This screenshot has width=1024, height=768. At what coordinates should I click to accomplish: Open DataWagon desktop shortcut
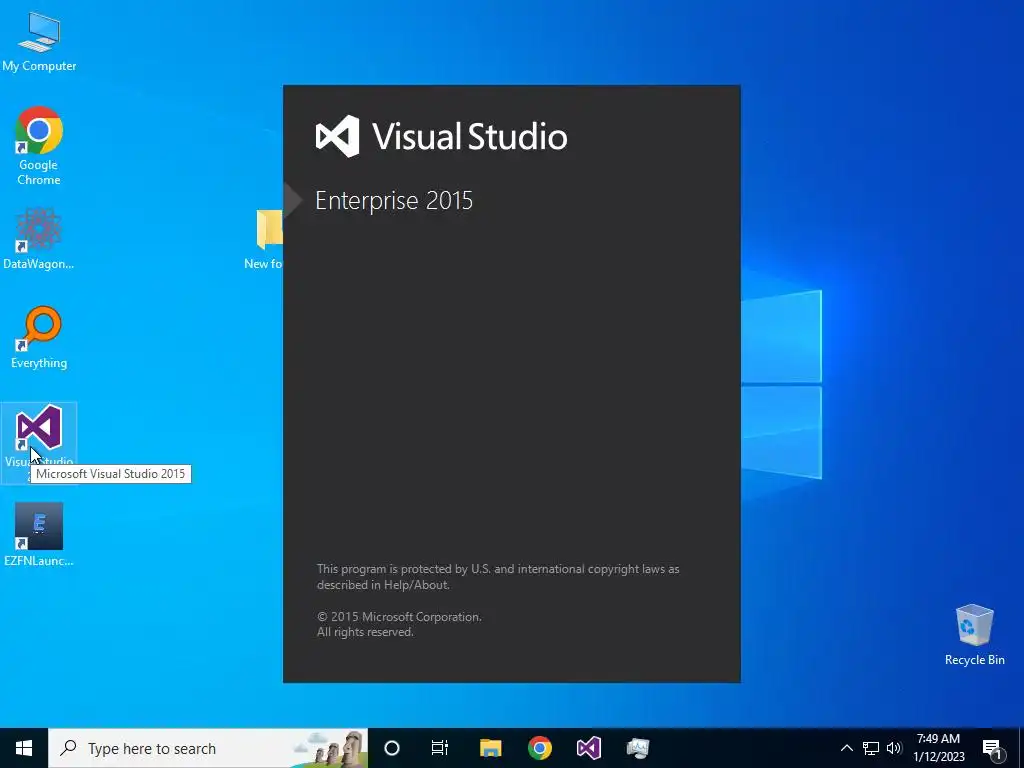(x=39, y=238)
